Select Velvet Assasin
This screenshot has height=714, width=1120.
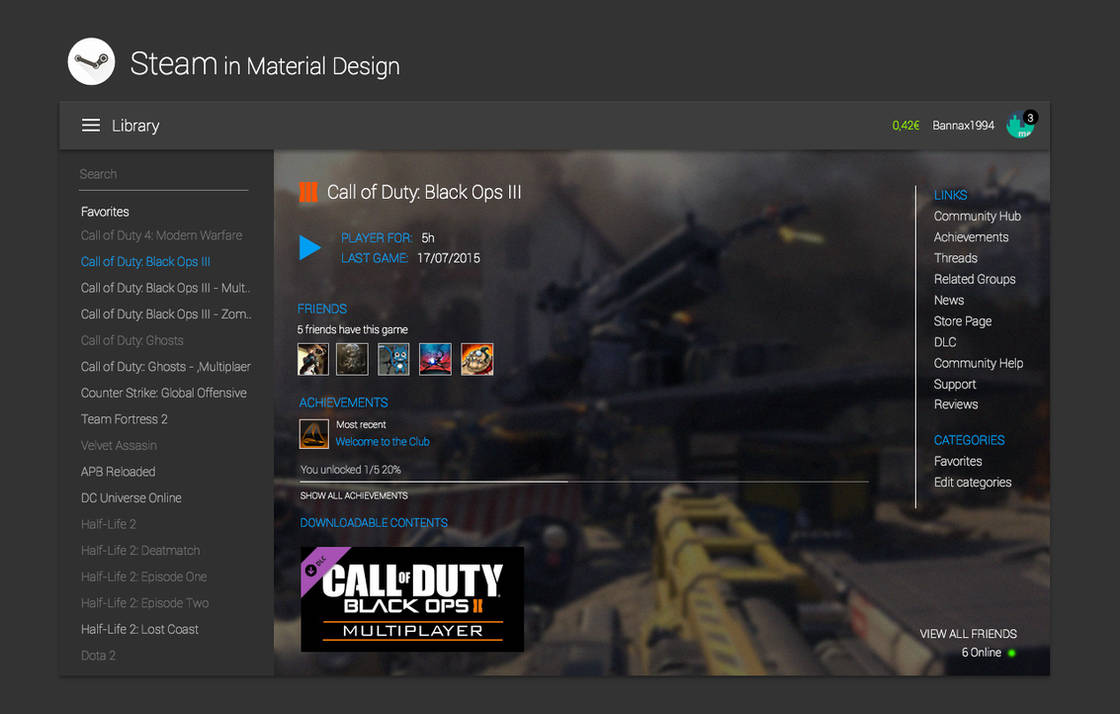pos(119,446)
